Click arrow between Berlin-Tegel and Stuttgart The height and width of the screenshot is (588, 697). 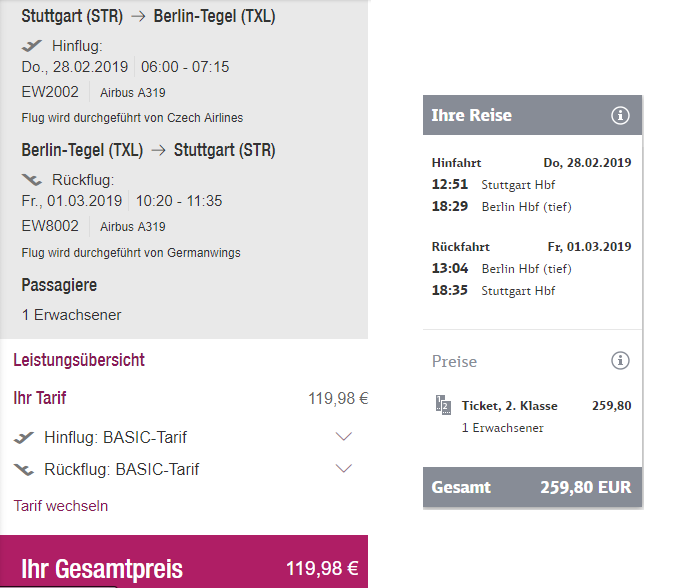[x=158, y=150]
